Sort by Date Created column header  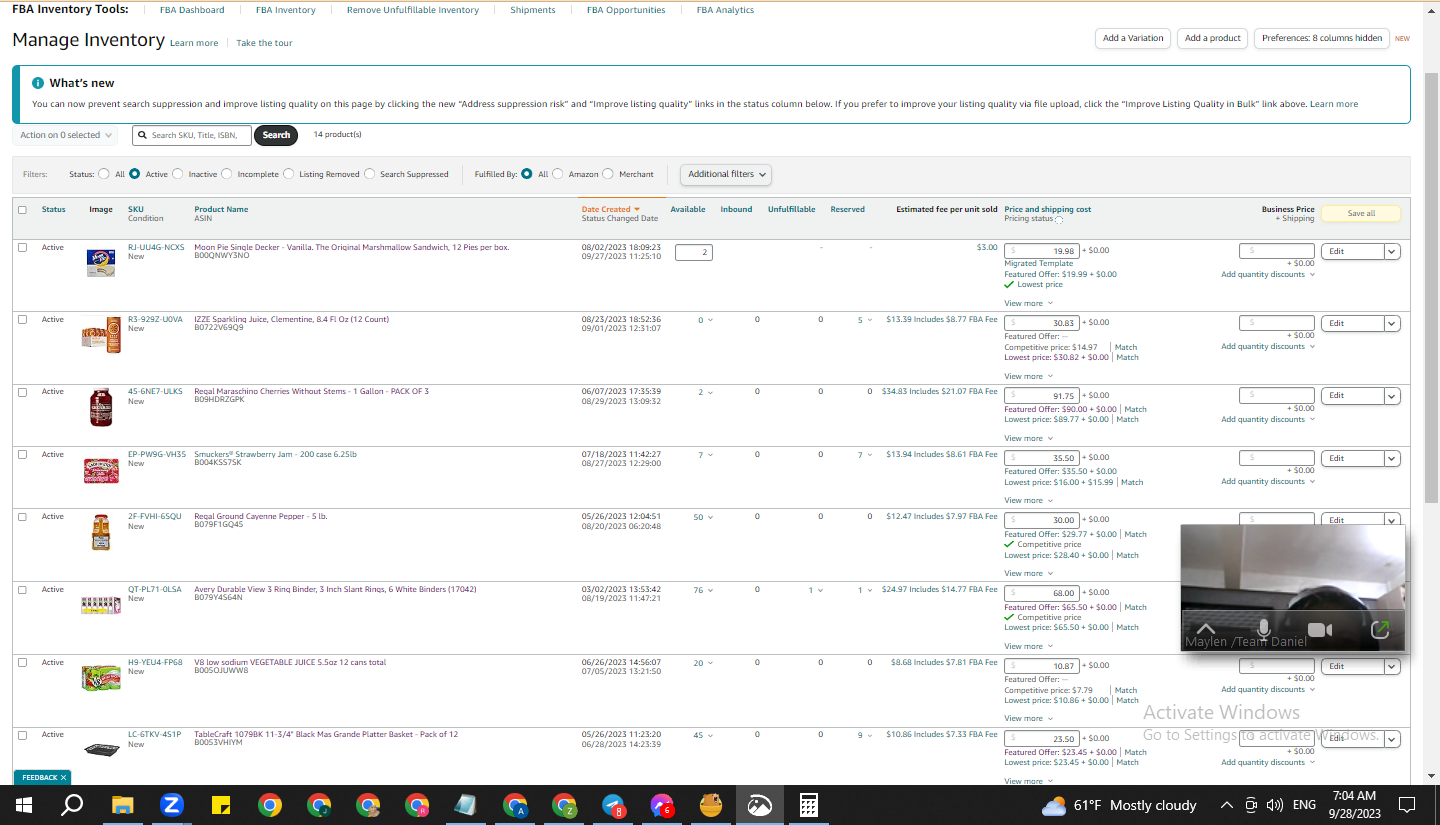coord(610,209)
